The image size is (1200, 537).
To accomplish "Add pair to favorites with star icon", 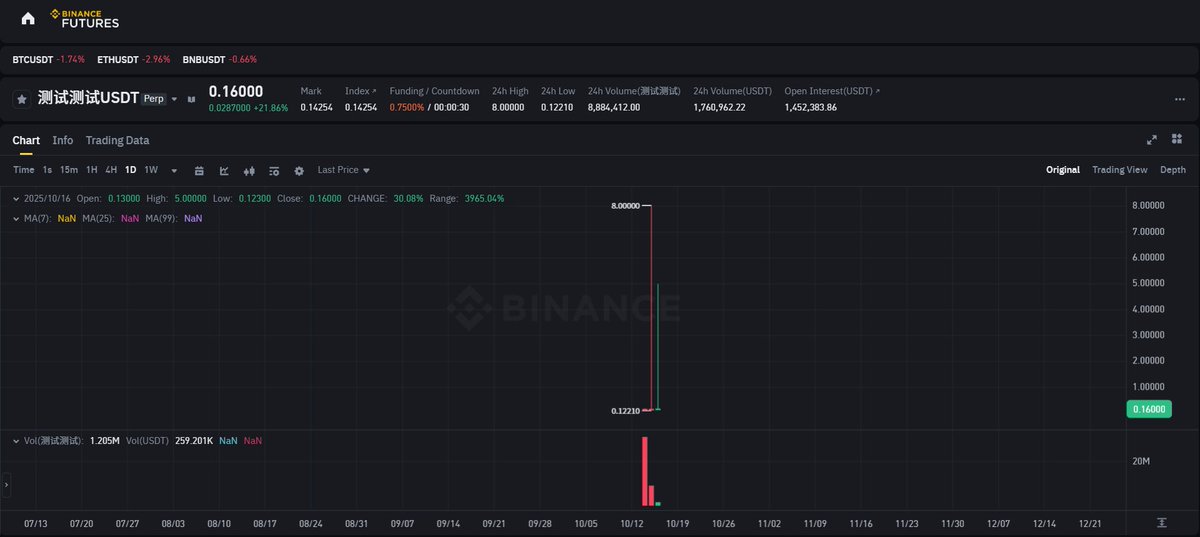I will (21, 99).
